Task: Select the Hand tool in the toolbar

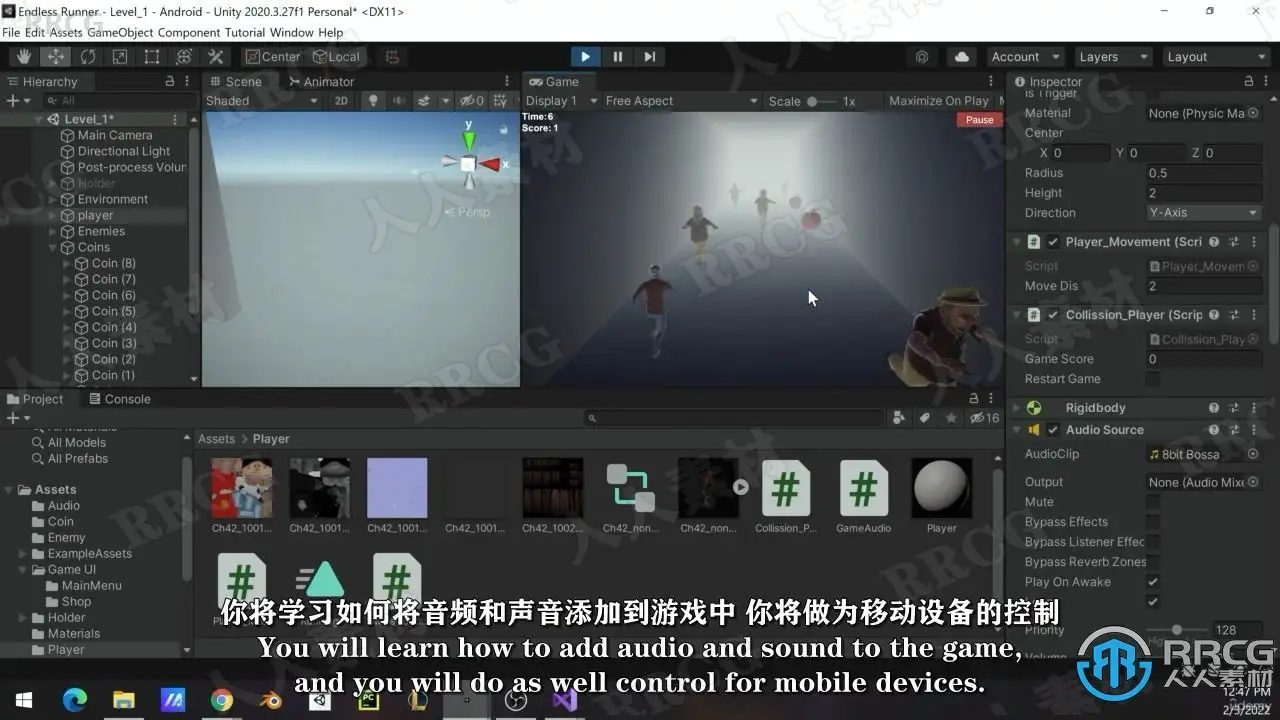Action: [x=24, y=57]
